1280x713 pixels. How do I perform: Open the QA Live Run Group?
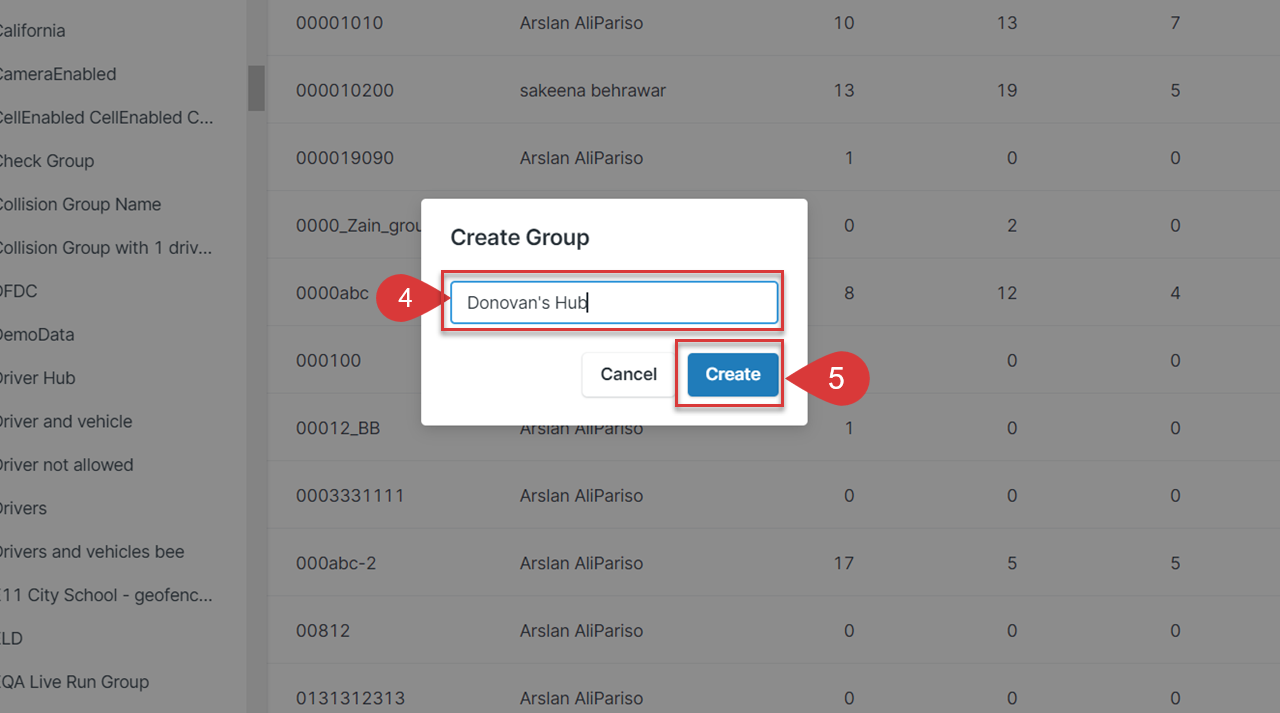click(x=73, y=681)
